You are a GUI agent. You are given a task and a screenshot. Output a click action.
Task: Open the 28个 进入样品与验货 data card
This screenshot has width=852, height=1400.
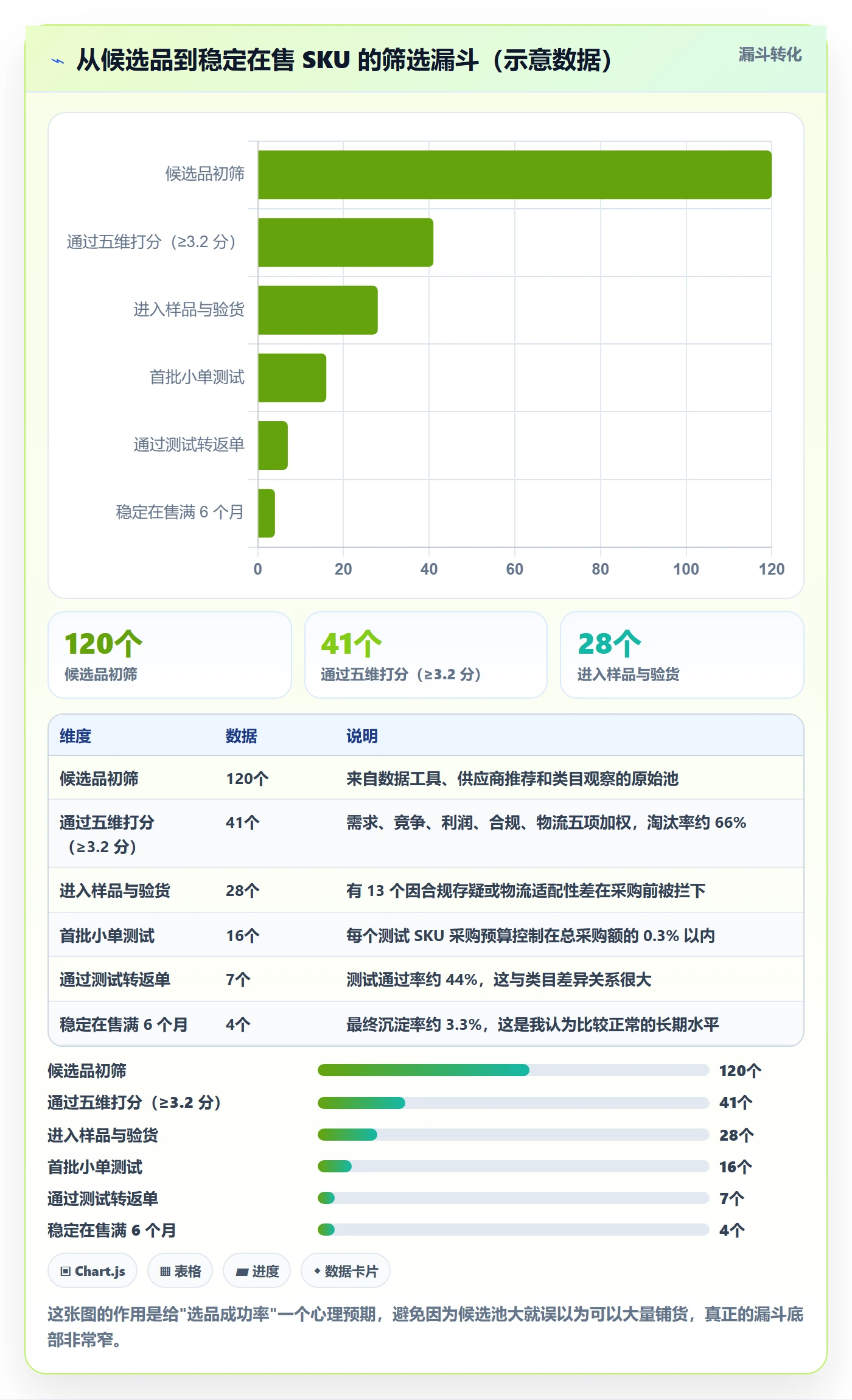682,655
